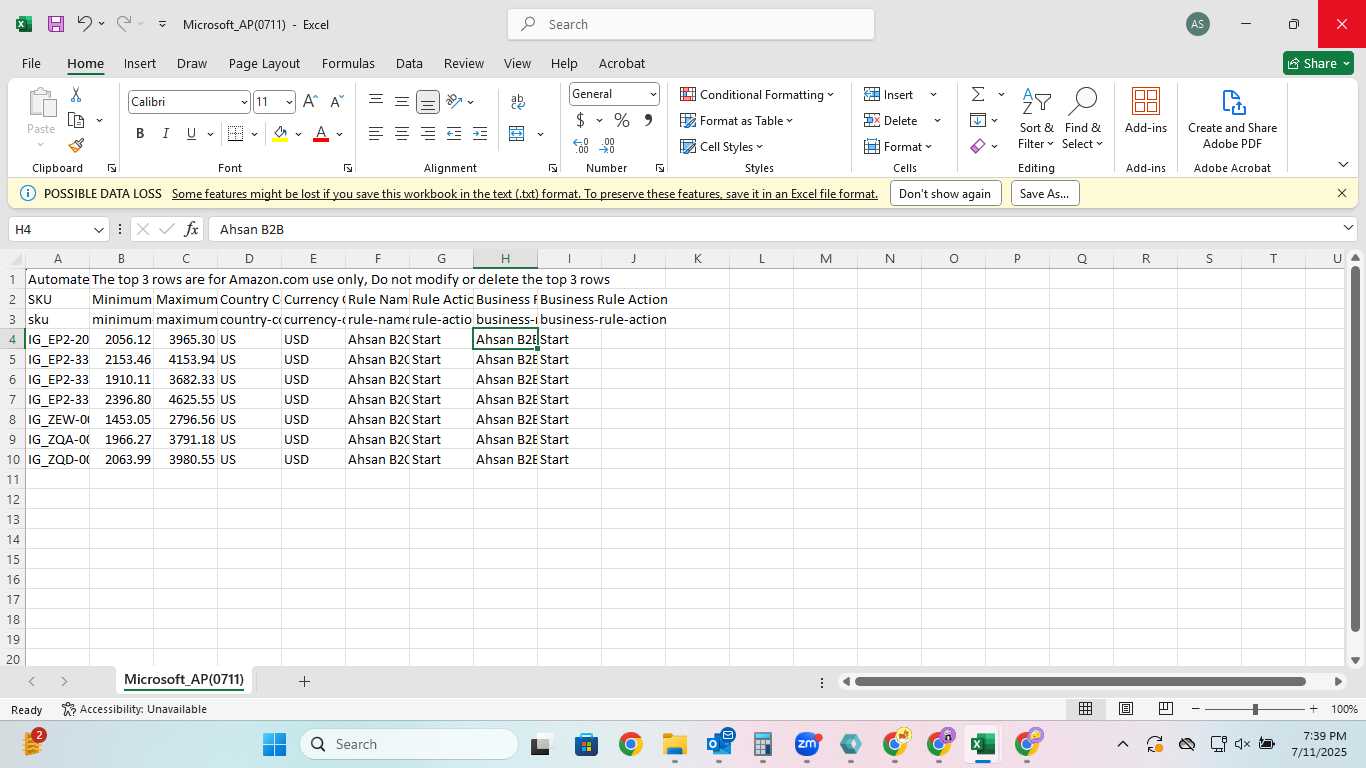Add a new sheet with plus button
This screenshot has height=768, width=1366.
304,681
